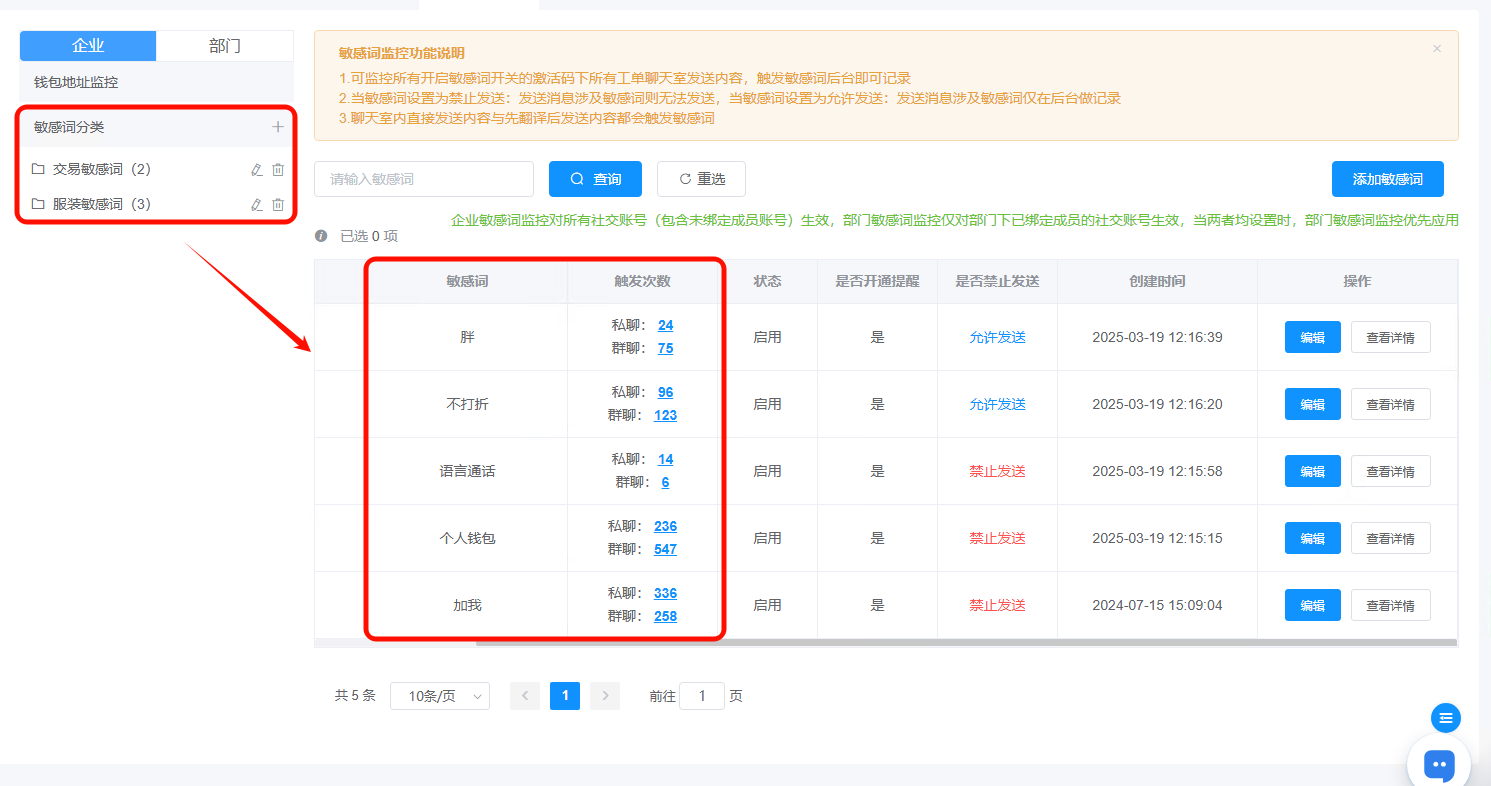The height and width of the screenshot is (786, 1491).
Task: Click the edit pencil icon beside 交易敏感词
Action: (257, 169)
